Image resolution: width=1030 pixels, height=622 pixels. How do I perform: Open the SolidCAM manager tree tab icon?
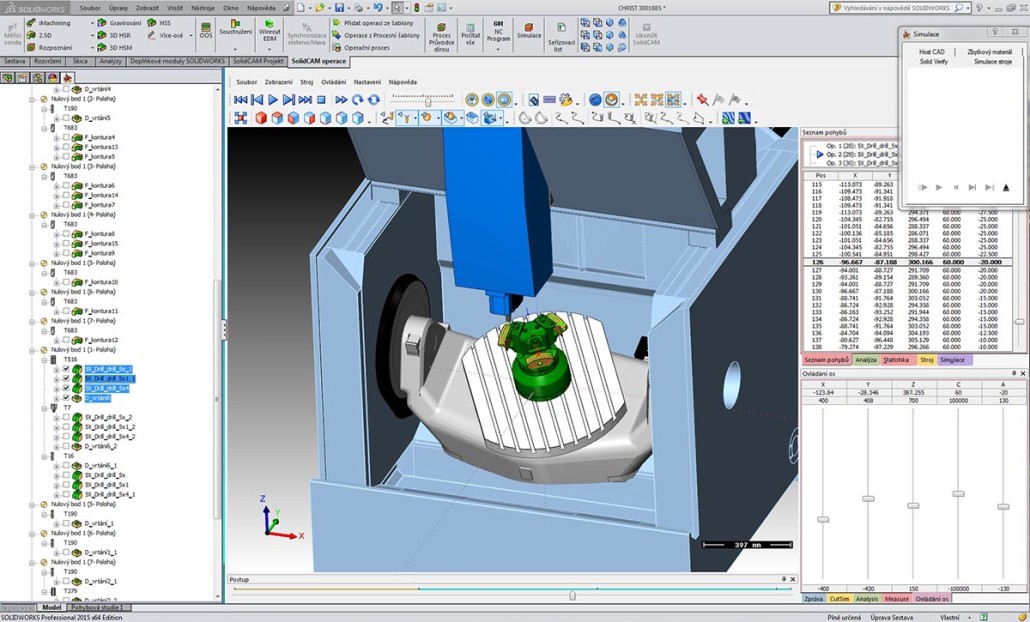pyautogui.click(x=67, y=78)
